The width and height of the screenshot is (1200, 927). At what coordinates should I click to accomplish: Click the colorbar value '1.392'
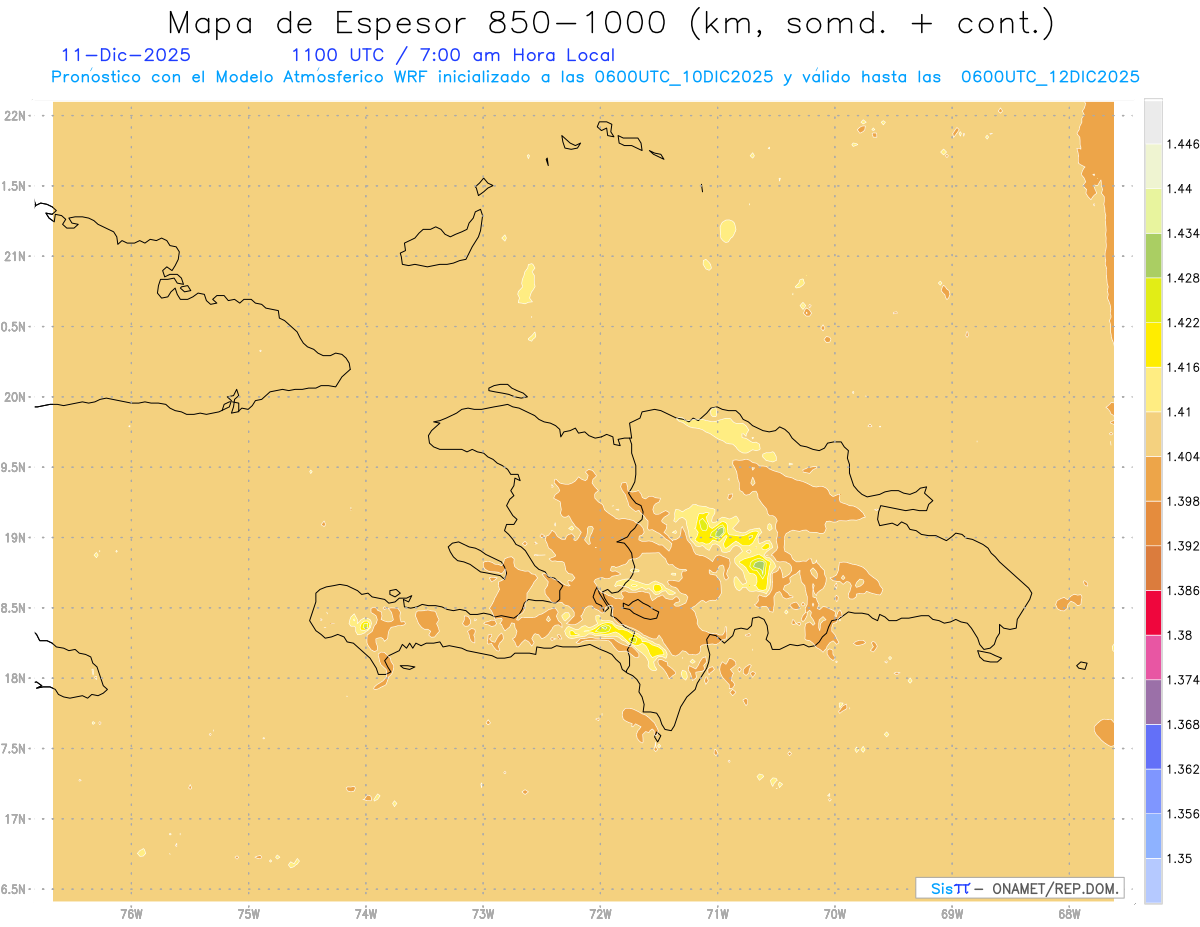point(1183,546)
